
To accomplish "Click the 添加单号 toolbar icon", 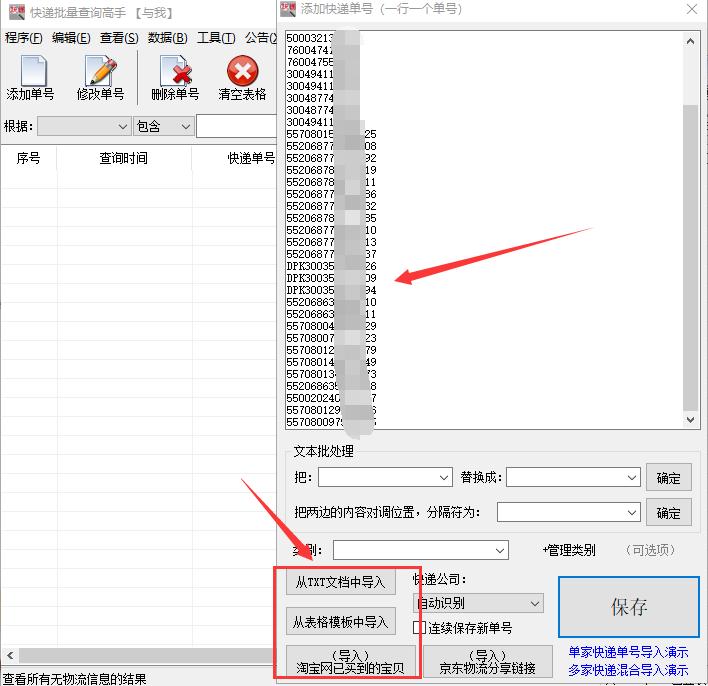I will 31,77.
